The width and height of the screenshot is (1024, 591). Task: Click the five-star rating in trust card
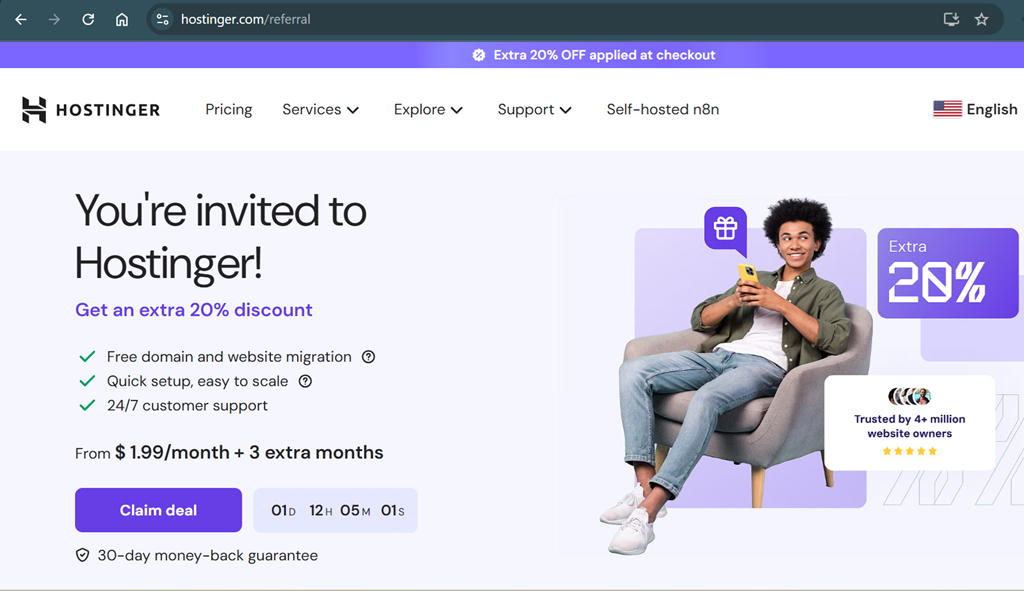[x=910, y=451]
